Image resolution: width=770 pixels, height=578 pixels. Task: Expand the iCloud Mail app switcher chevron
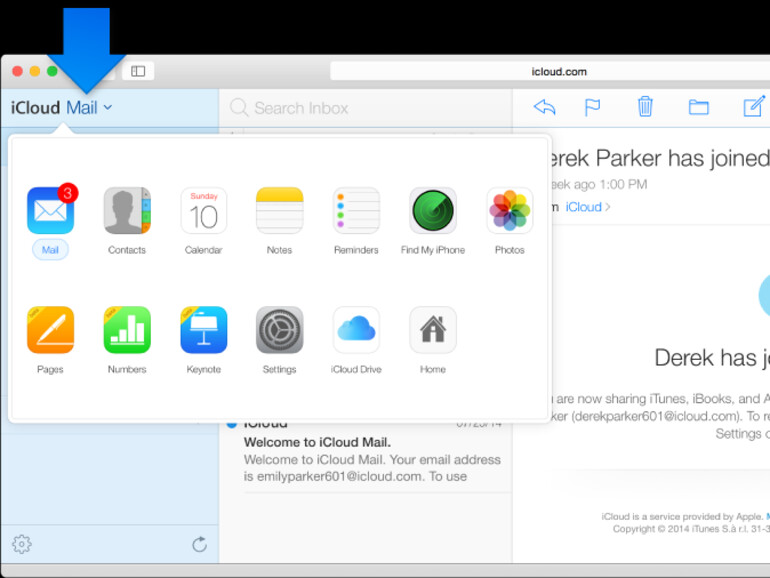tap(108, 107)
